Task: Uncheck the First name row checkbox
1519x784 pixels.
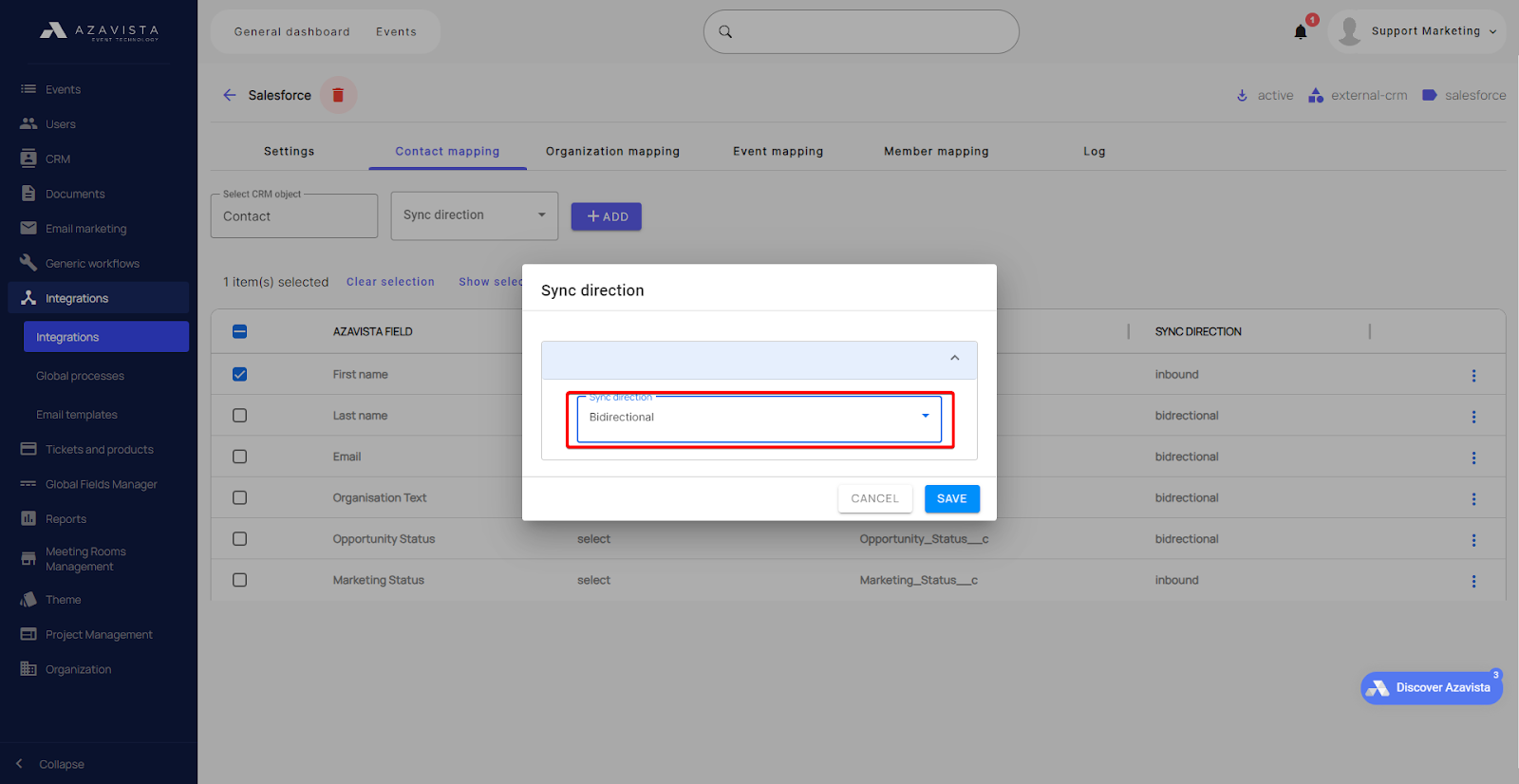Action: tap(240, 374)
